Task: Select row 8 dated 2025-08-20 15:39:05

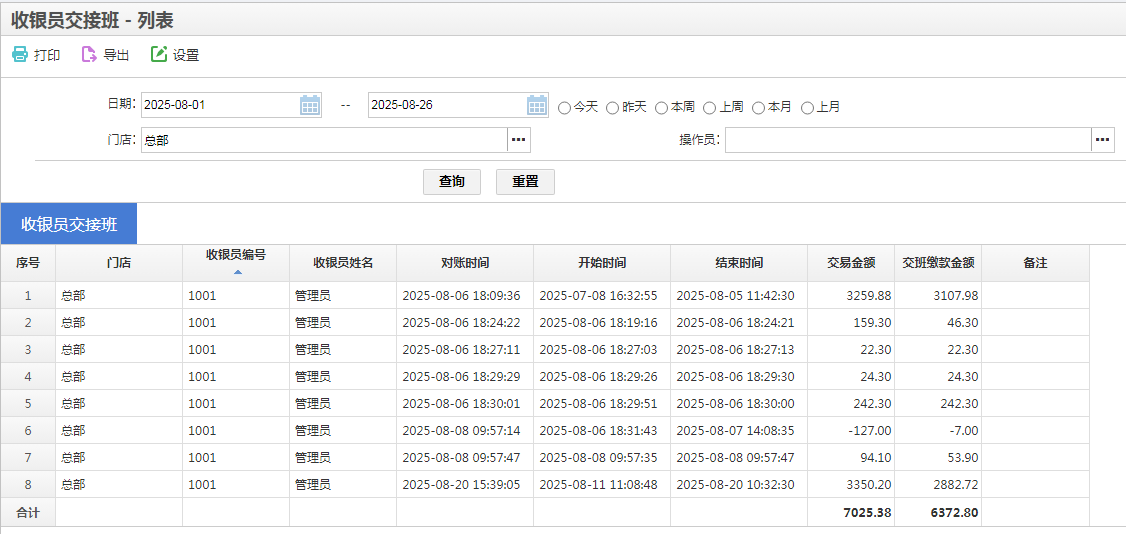Action: (461, 485)
